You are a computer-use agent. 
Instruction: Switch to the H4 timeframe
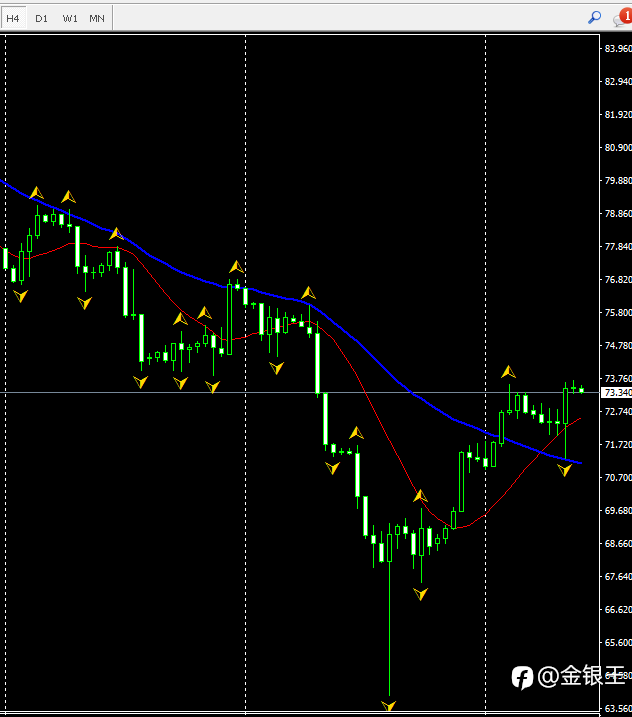coord(13,18)
